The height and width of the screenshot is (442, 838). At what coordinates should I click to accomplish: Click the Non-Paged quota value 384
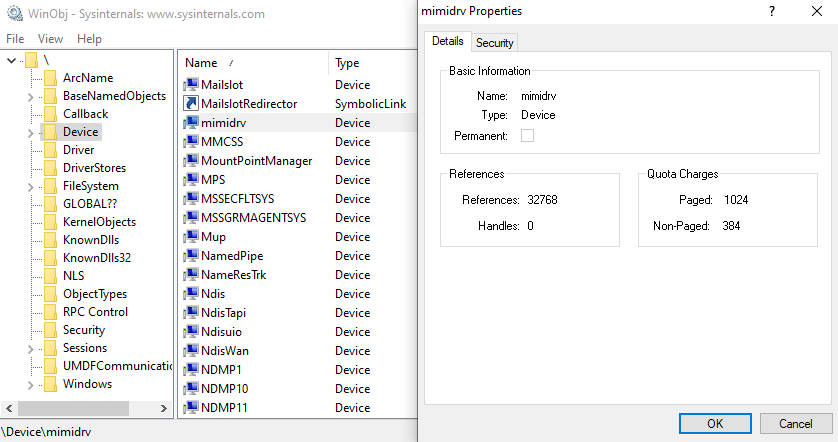coord(731,226)
